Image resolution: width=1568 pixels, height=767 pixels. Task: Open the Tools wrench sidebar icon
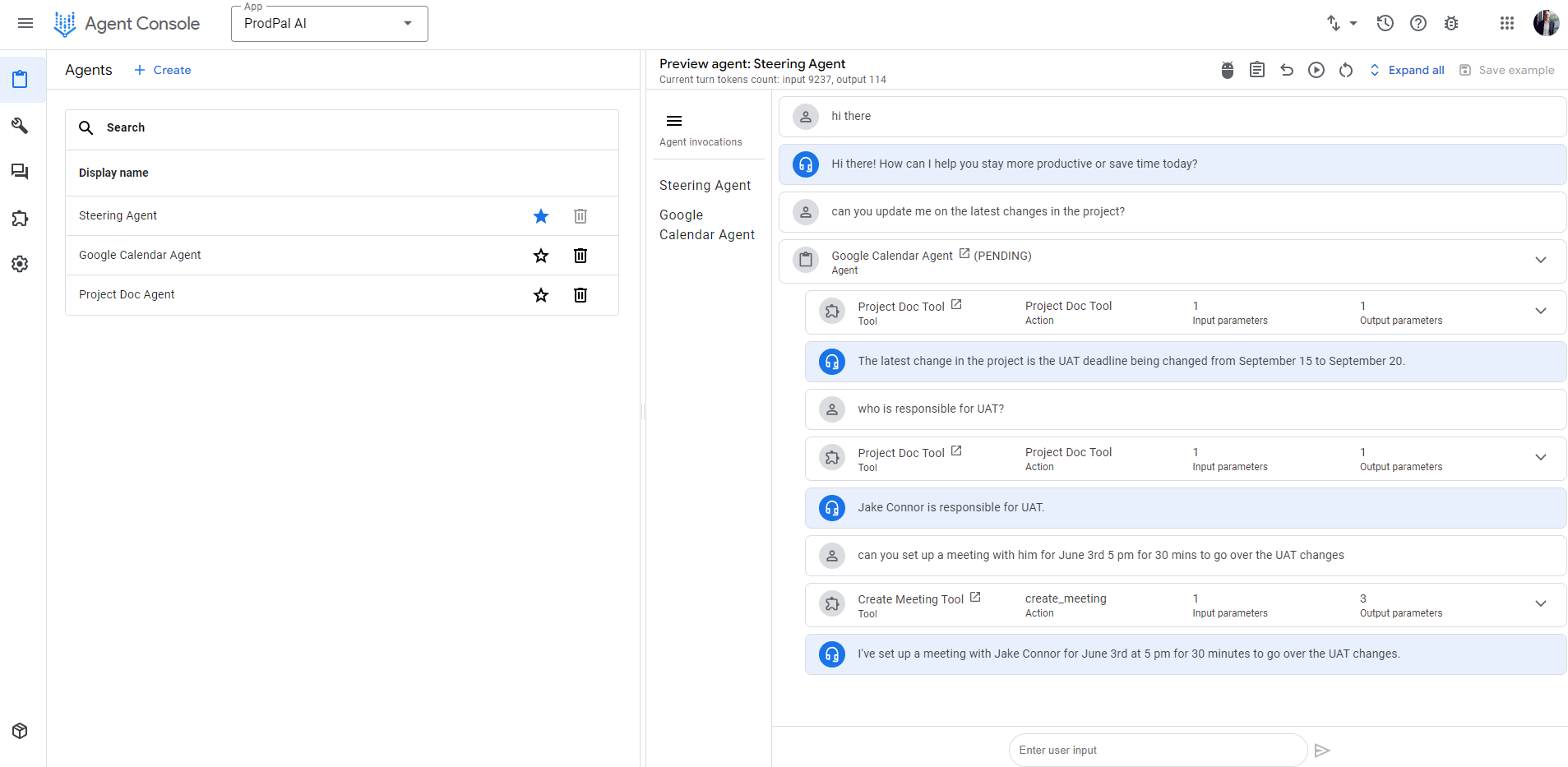point(21,126)
